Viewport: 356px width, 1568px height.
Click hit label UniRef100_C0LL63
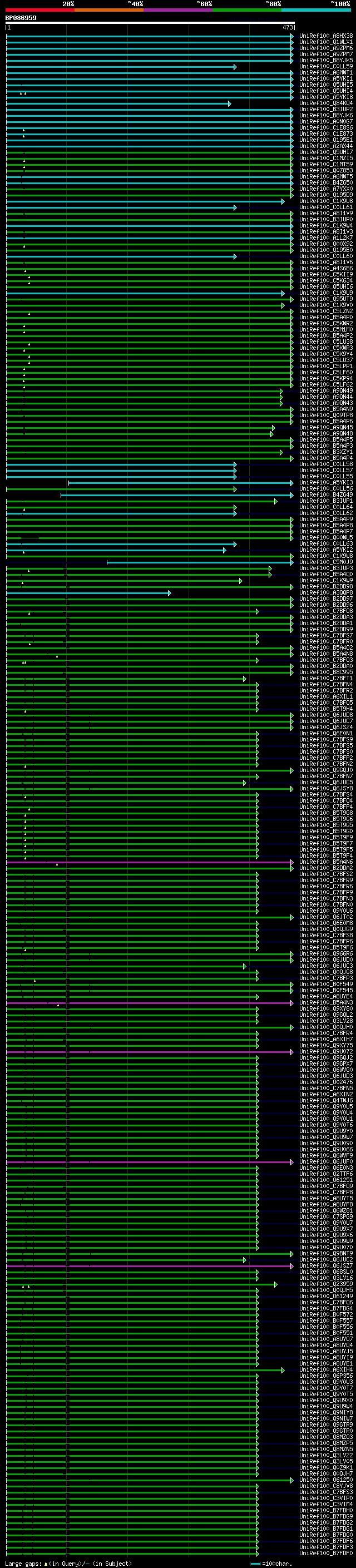pos(326,544)
